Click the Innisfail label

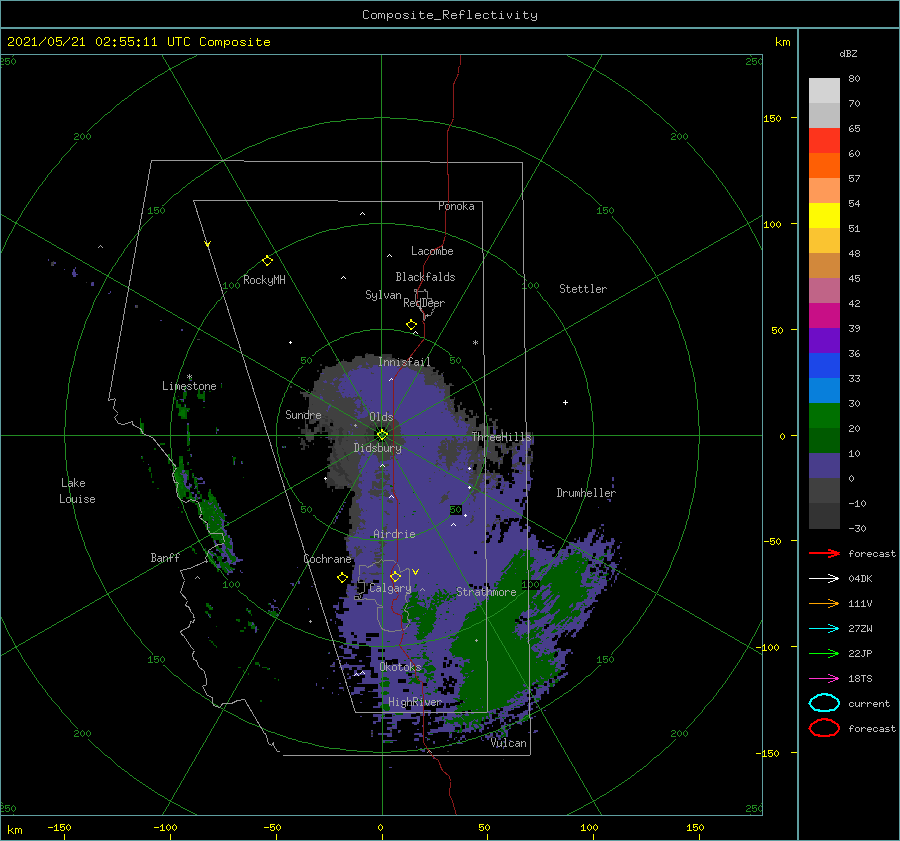tap(404, 362)
